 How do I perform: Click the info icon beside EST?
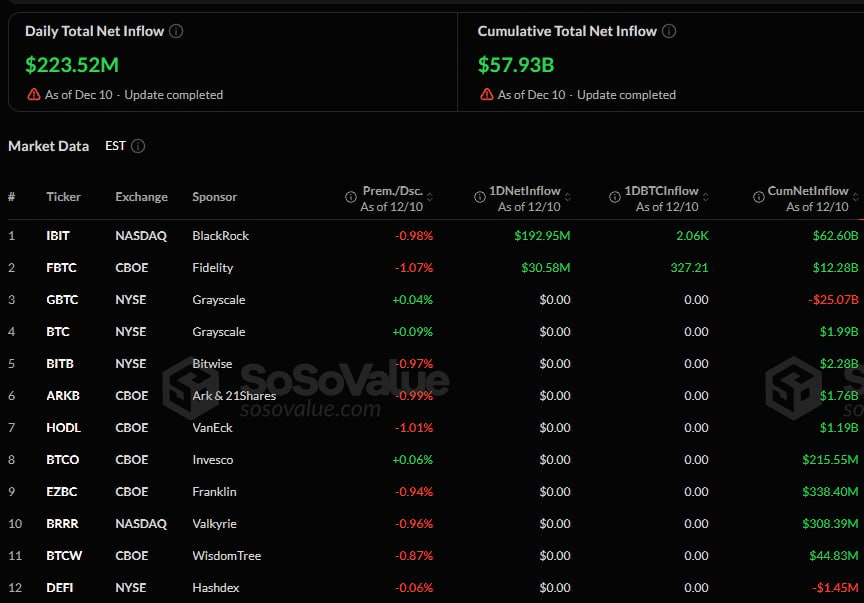(x=139, y=146)
